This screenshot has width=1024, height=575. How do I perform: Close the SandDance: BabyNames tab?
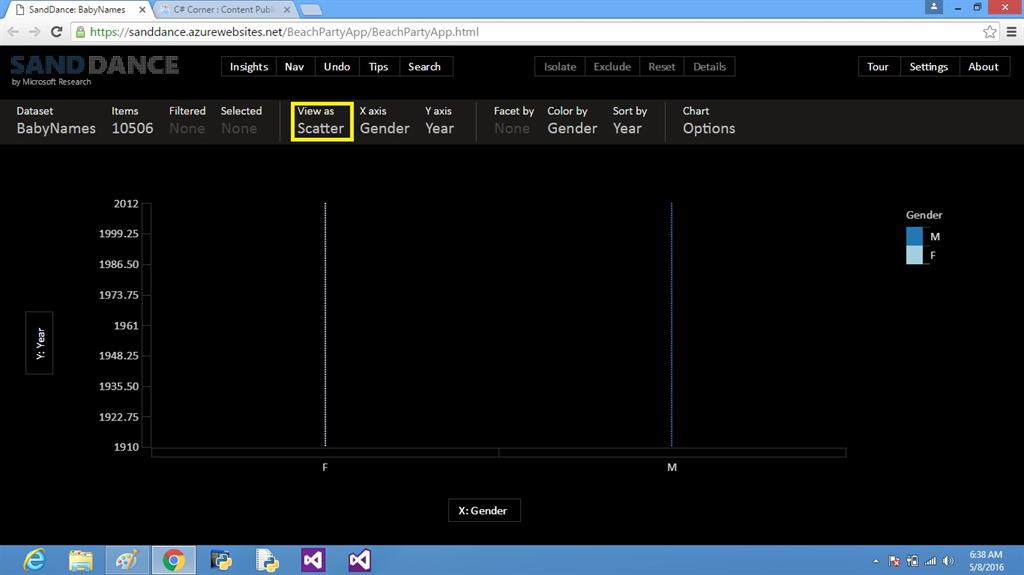[142, 10]
